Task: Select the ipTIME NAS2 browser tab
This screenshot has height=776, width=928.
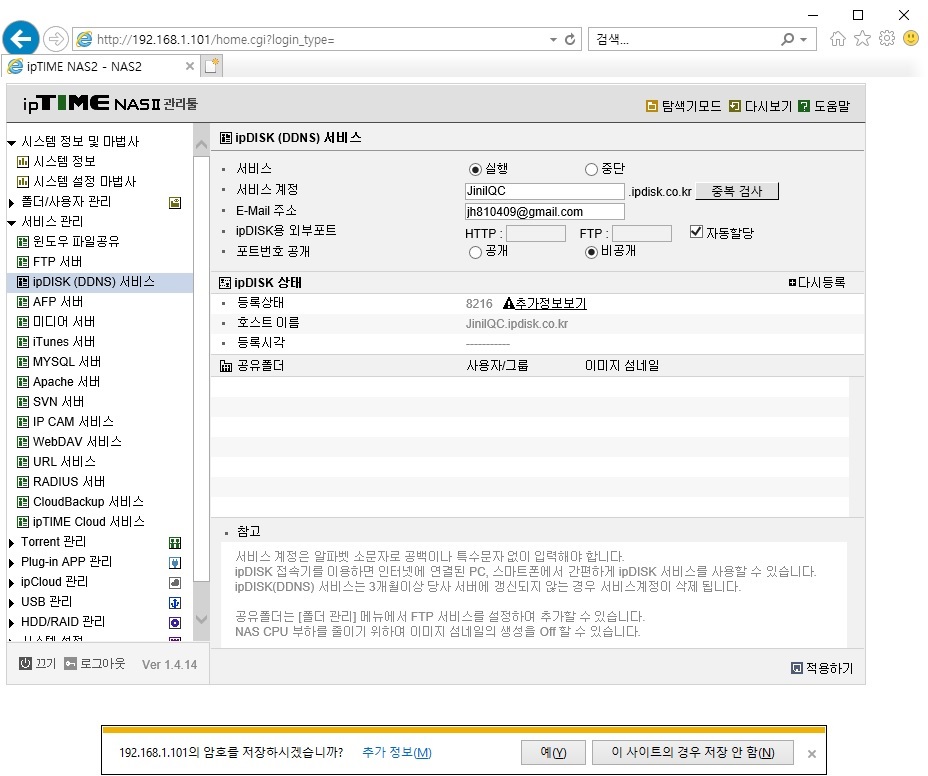Action: click(x=101, y=66)
